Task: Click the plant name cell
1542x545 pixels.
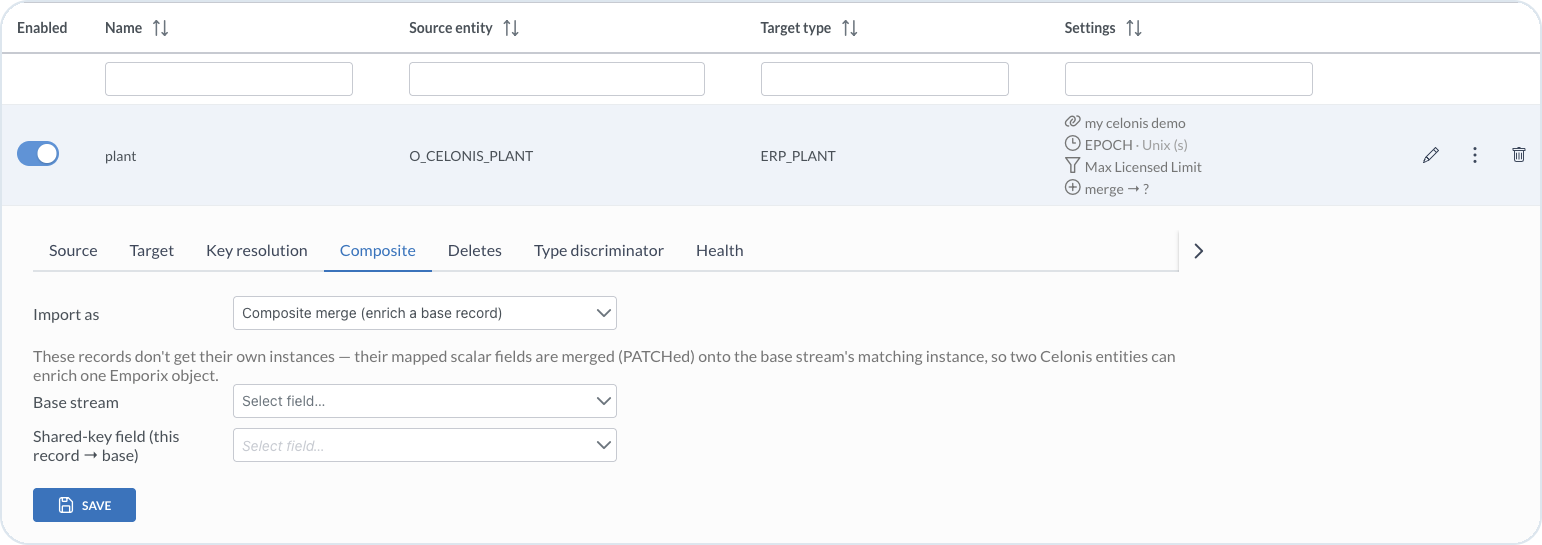Action: (120, 156)
